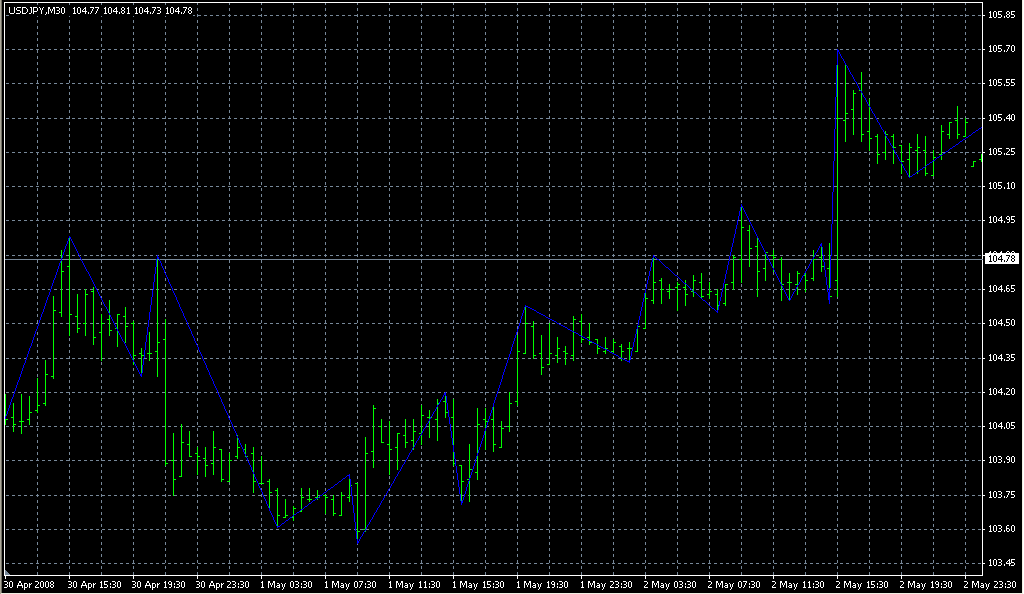Click the 1 May 23:30 time label

(x=609, y=584)
